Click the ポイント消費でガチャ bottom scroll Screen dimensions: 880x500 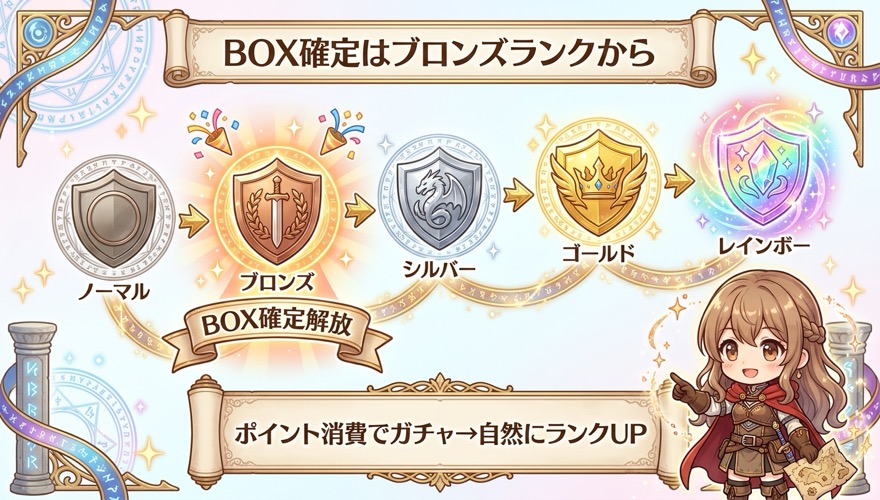click(439, 432)
